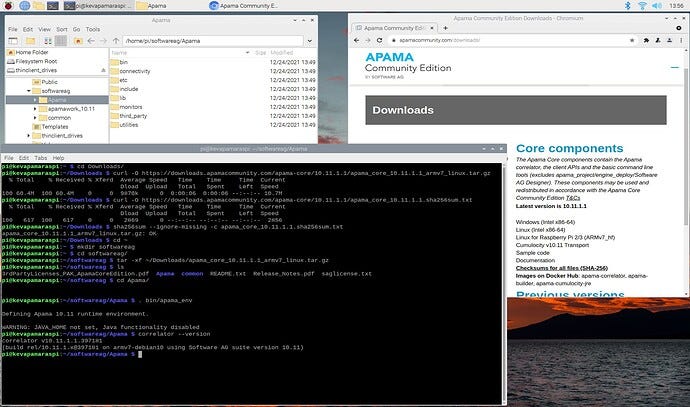The width and height of the screenshot is (690, 407).
Task: Open the Chromium profile avatar icon
Action: 669,40
